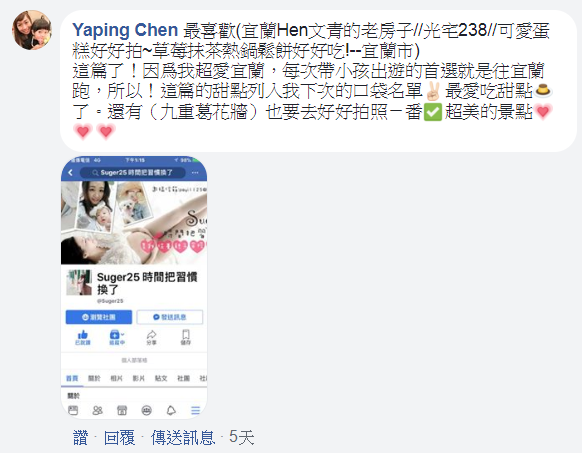Open Yaping Chen's name link

pyautogui.click(x=125, y=30)
